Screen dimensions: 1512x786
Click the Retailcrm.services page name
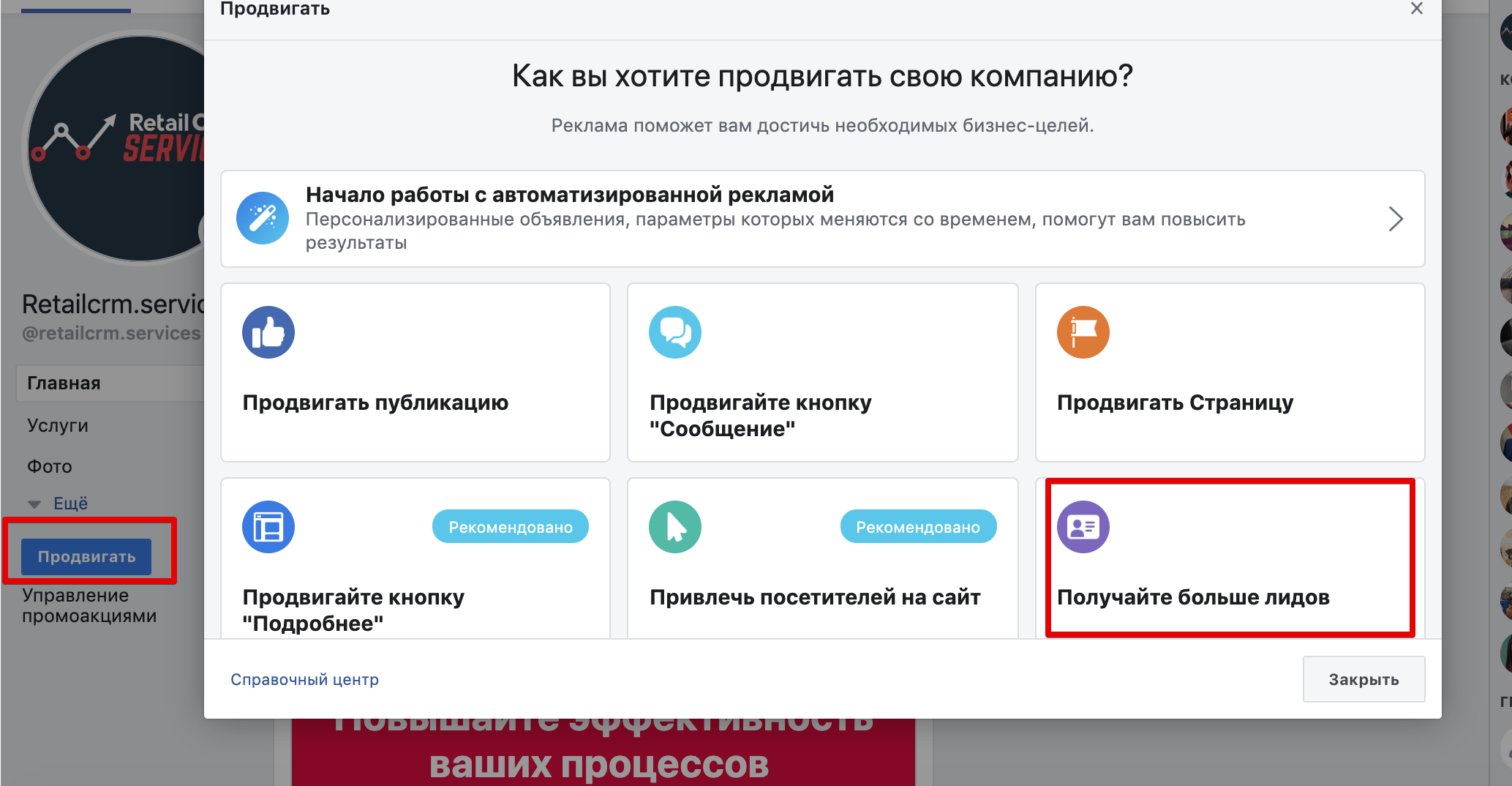click(113, 304)
